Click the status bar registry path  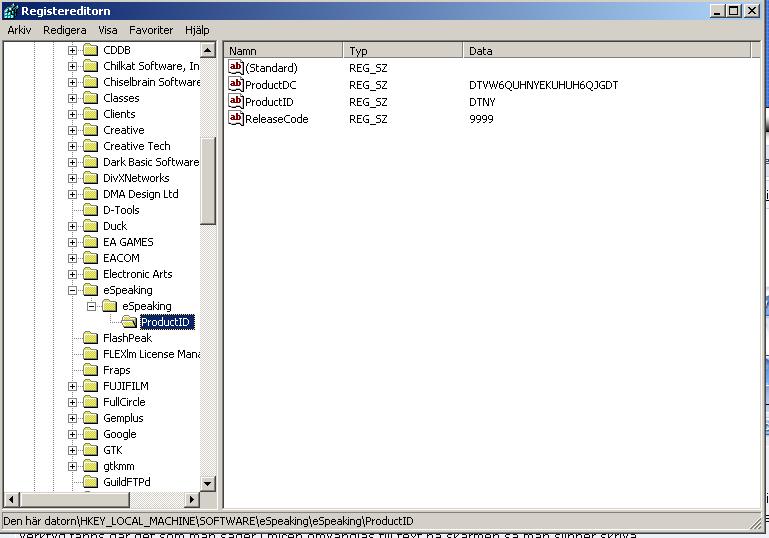(208, 521)
